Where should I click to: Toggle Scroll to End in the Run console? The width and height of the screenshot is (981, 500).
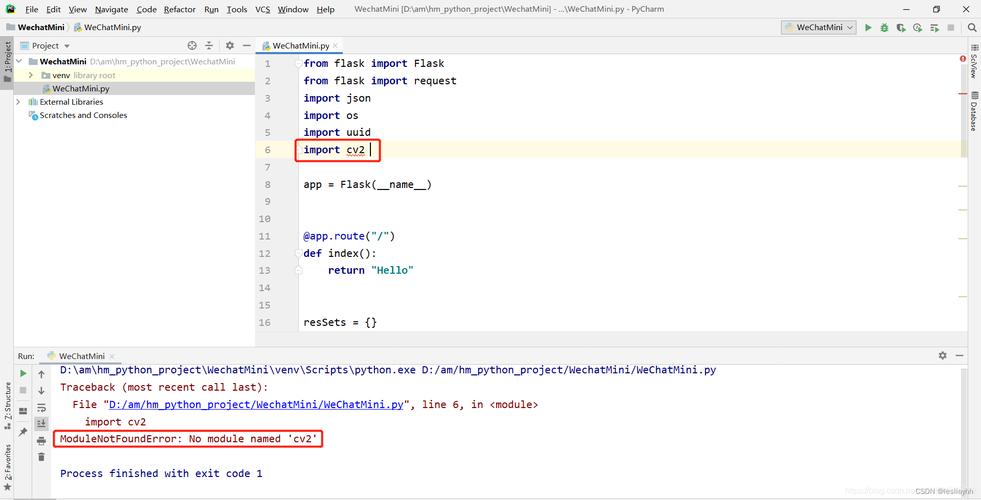tap(41, 424)
